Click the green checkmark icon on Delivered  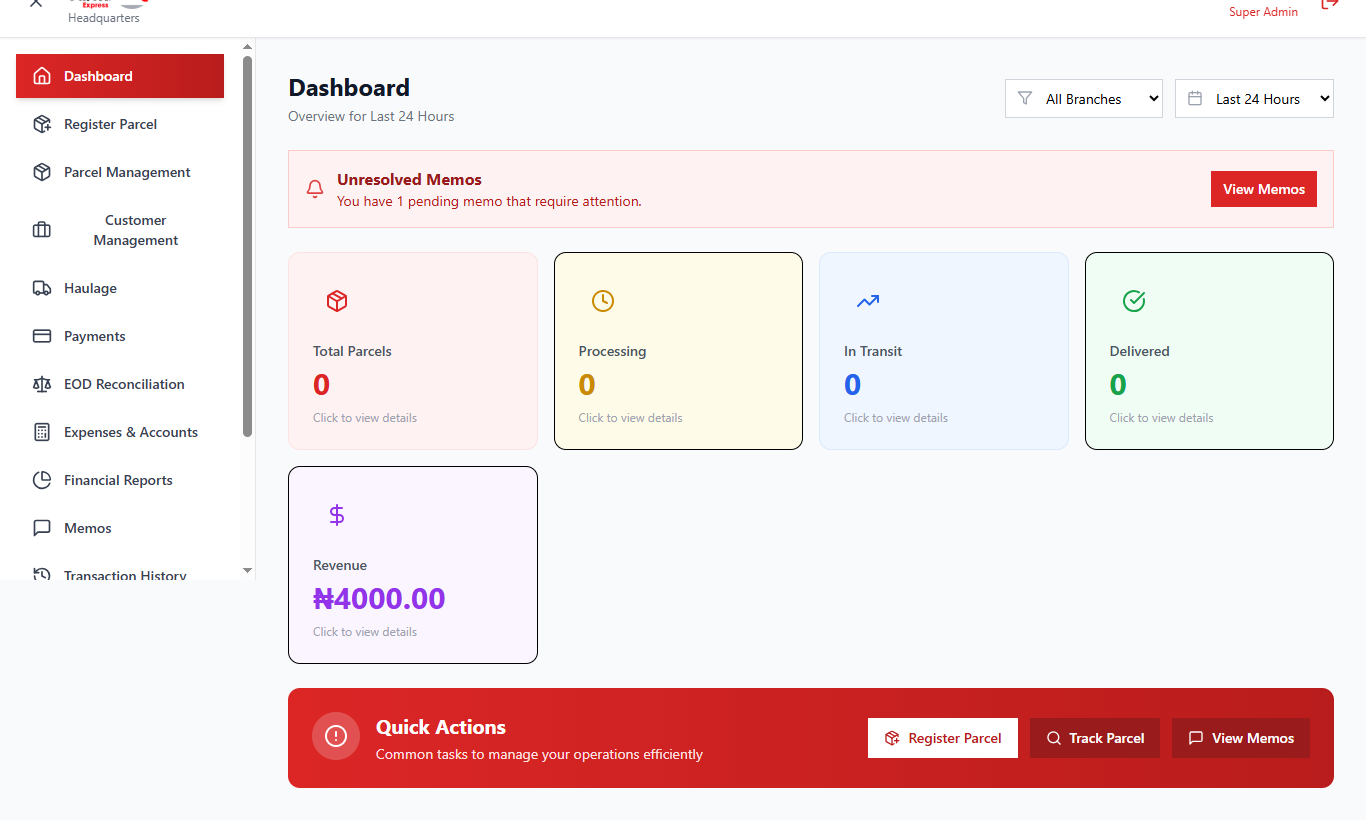click(1133, 301)
